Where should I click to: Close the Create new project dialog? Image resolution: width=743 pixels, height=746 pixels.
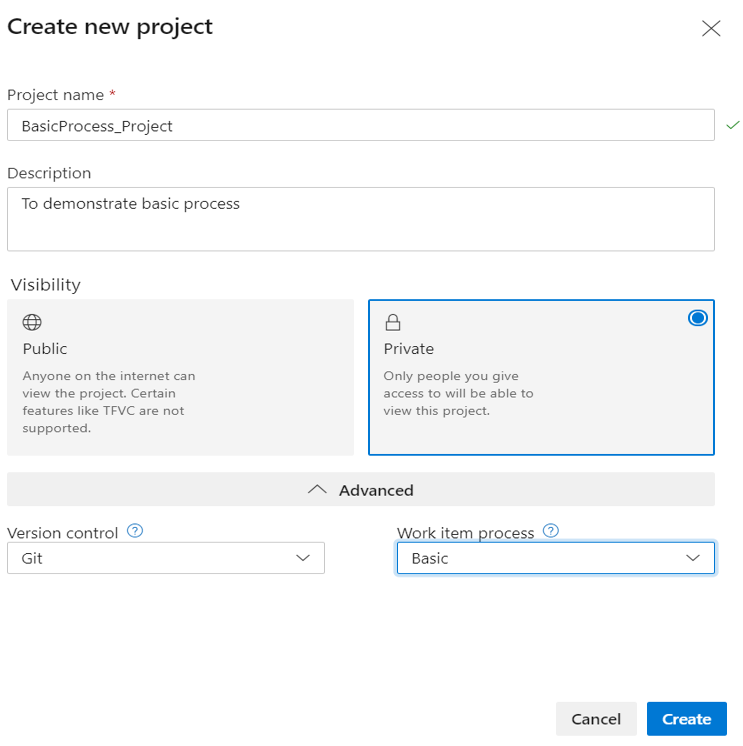point(711,28)
